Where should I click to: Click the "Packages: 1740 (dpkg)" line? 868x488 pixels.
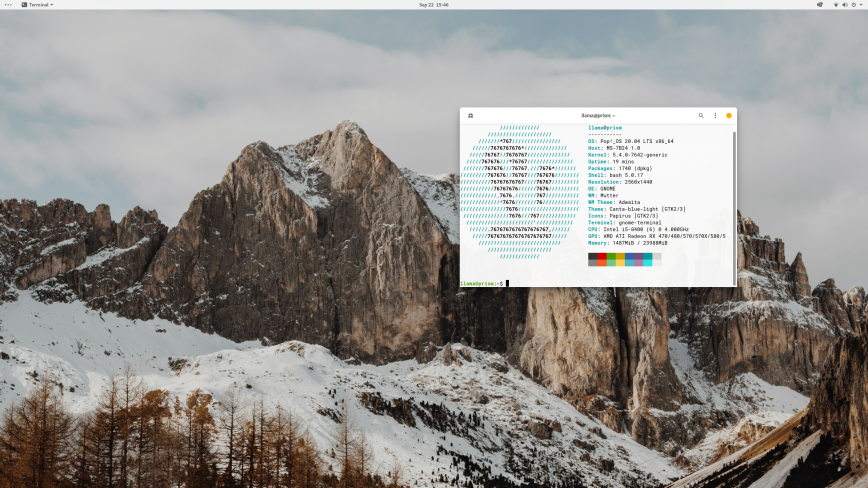coord(620,168)
